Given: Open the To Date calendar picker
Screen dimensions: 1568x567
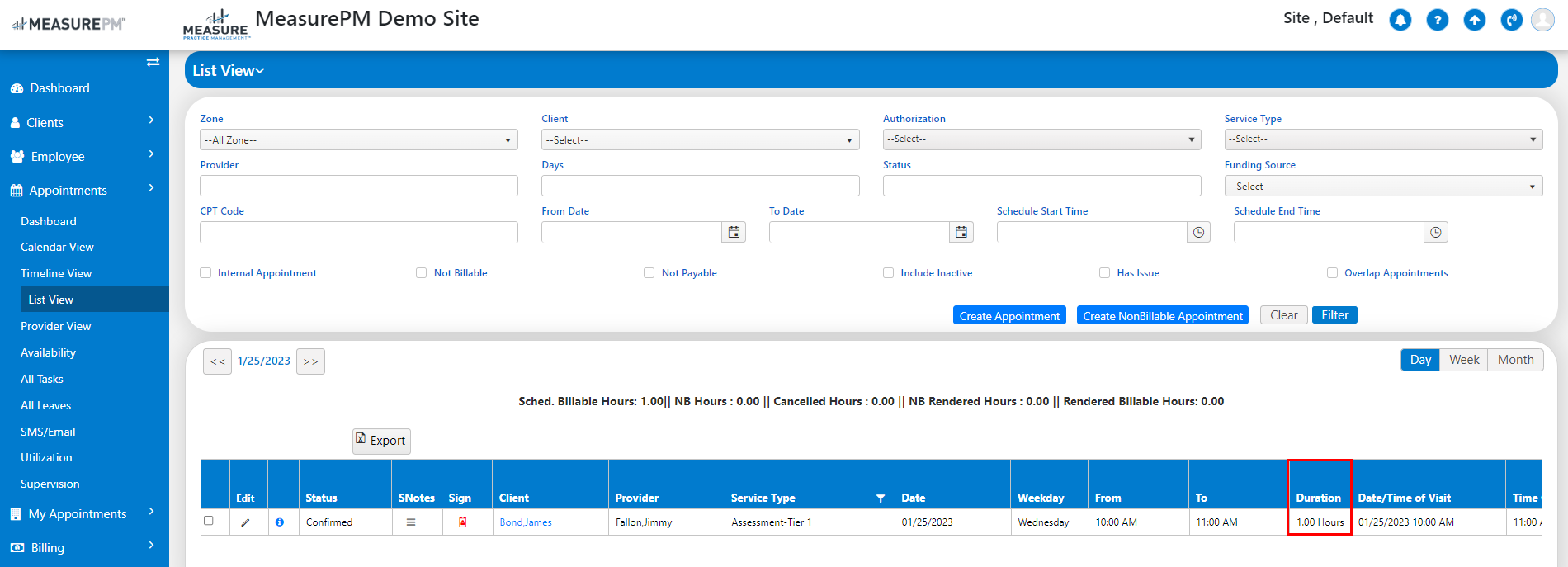Looking at the screenshot, I should 961,233.
